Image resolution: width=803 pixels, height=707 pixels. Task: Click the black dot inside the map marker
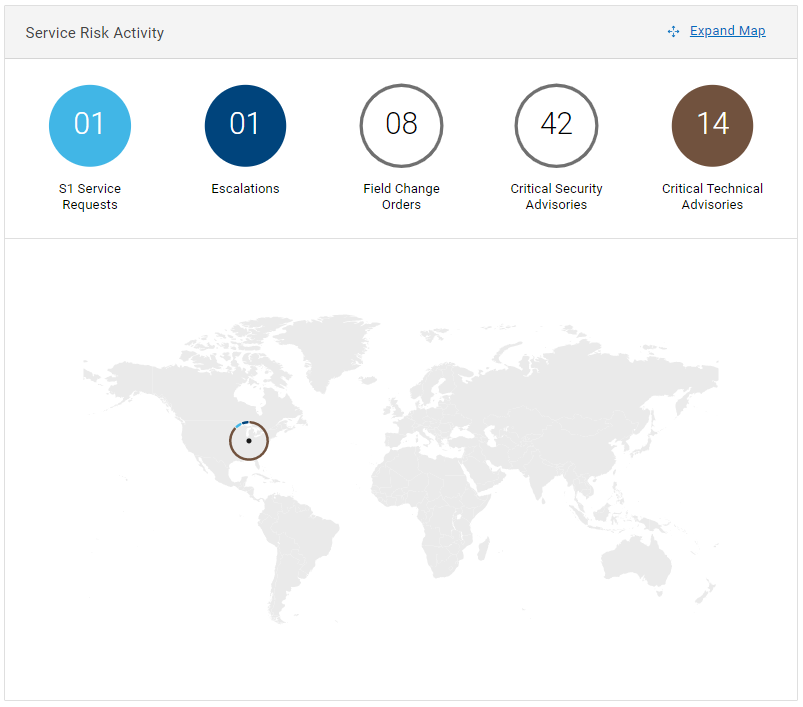click(249, 441)
